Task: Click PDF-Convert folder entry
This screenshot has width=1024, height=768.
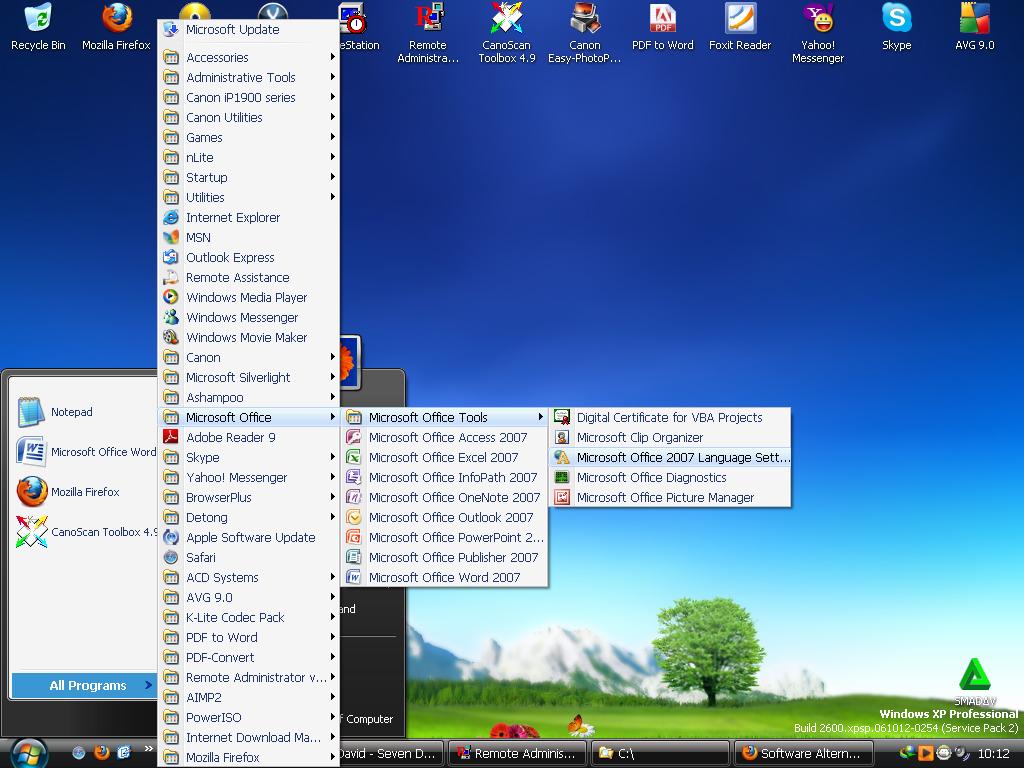Action: pos(249,658)
